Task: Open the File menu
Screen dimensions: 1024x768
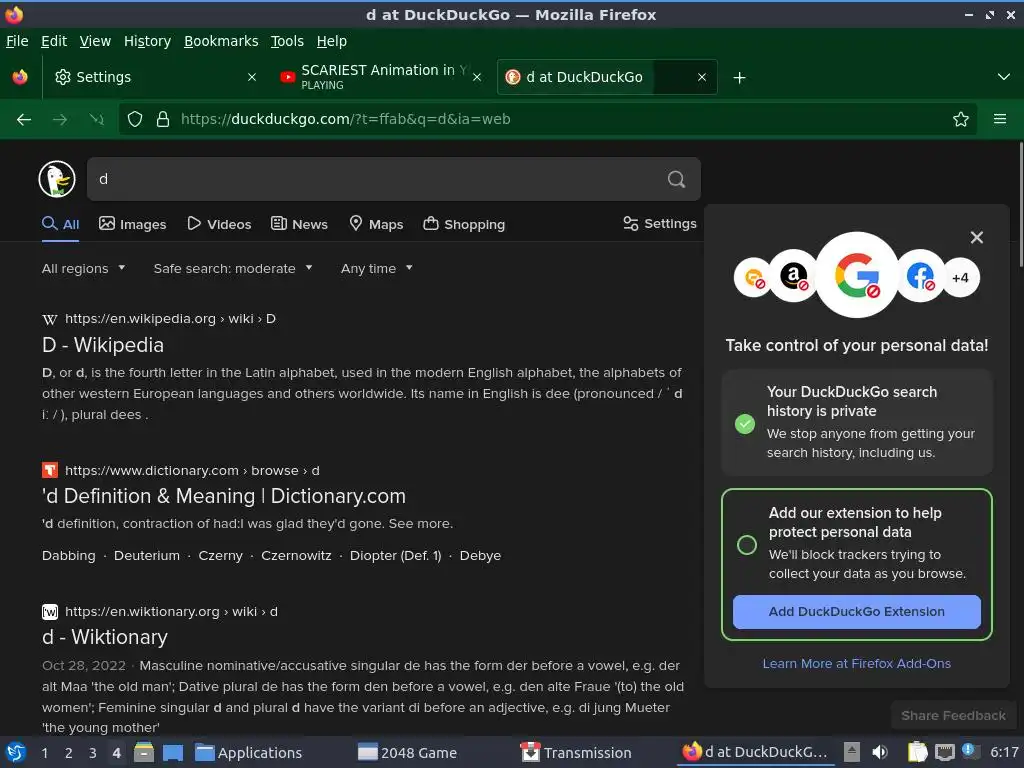Action: click(x=17, y=41)
